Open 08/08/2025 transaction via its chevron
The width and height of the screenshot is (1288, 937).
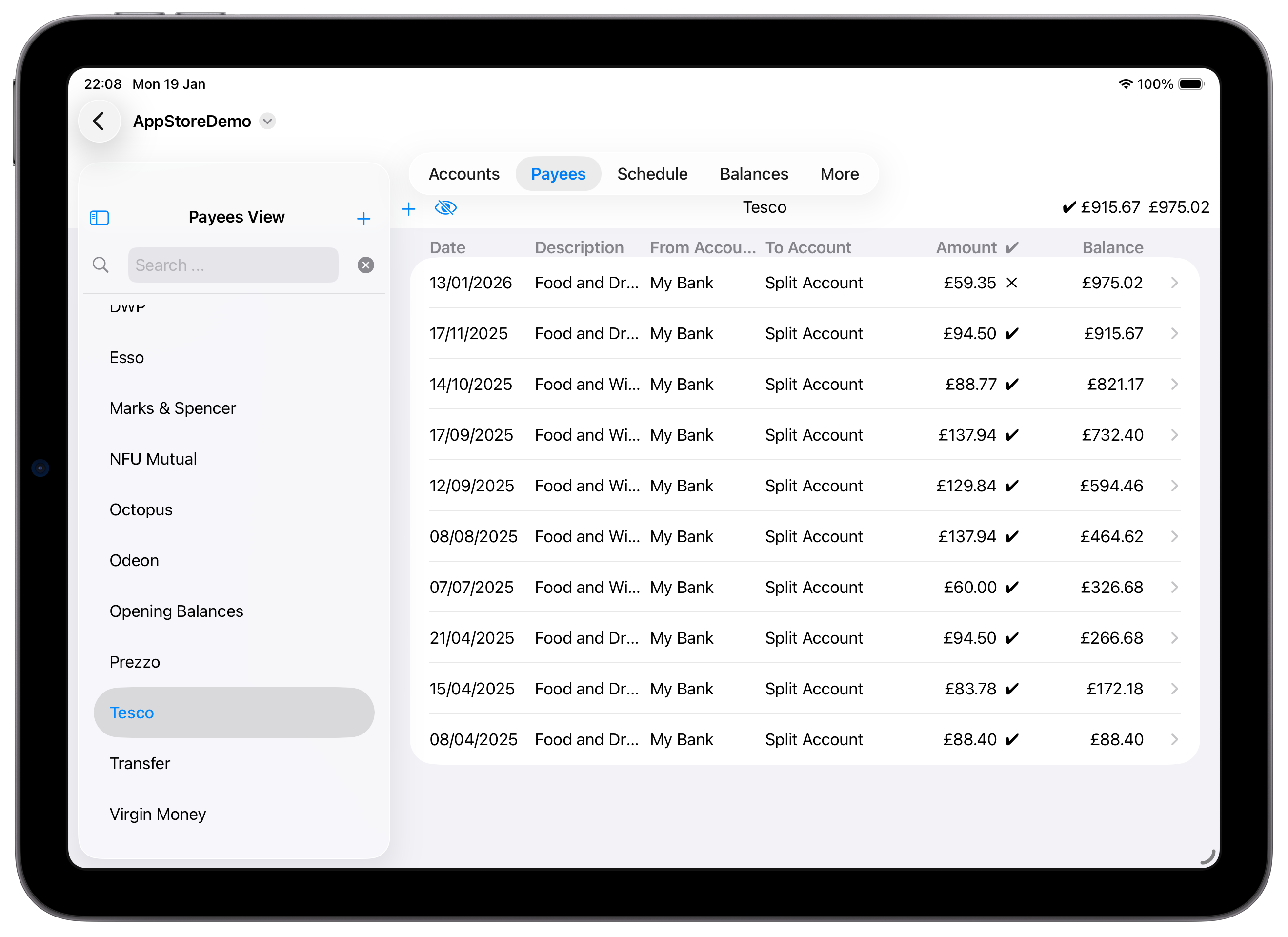(x=1174, y=536)
